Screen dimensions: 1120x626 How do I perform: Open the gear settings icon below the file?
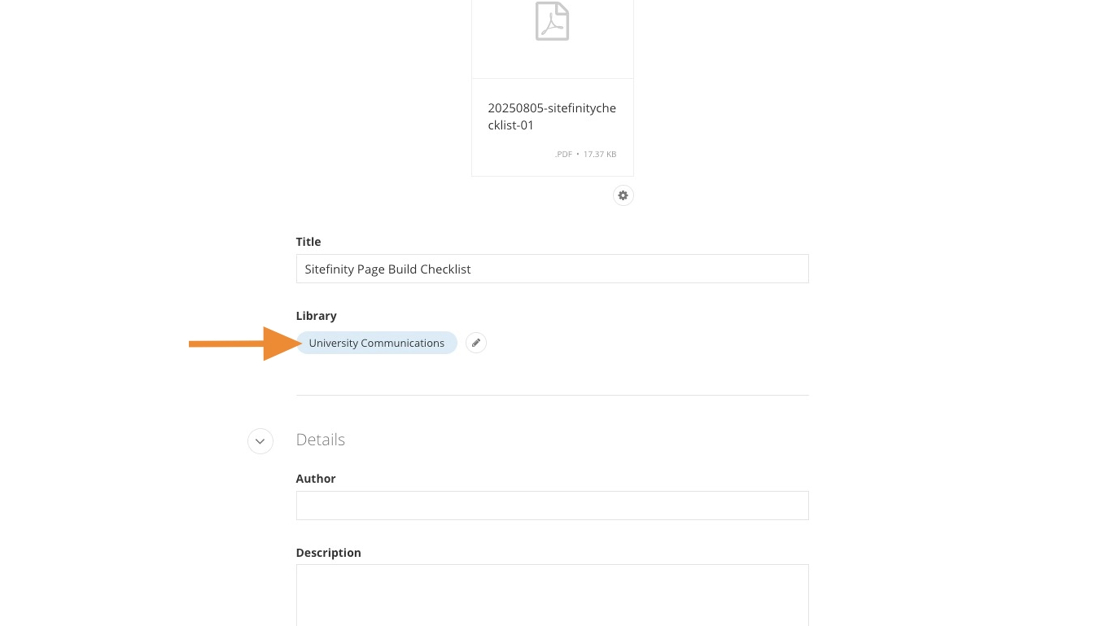(x=623, y=195)
